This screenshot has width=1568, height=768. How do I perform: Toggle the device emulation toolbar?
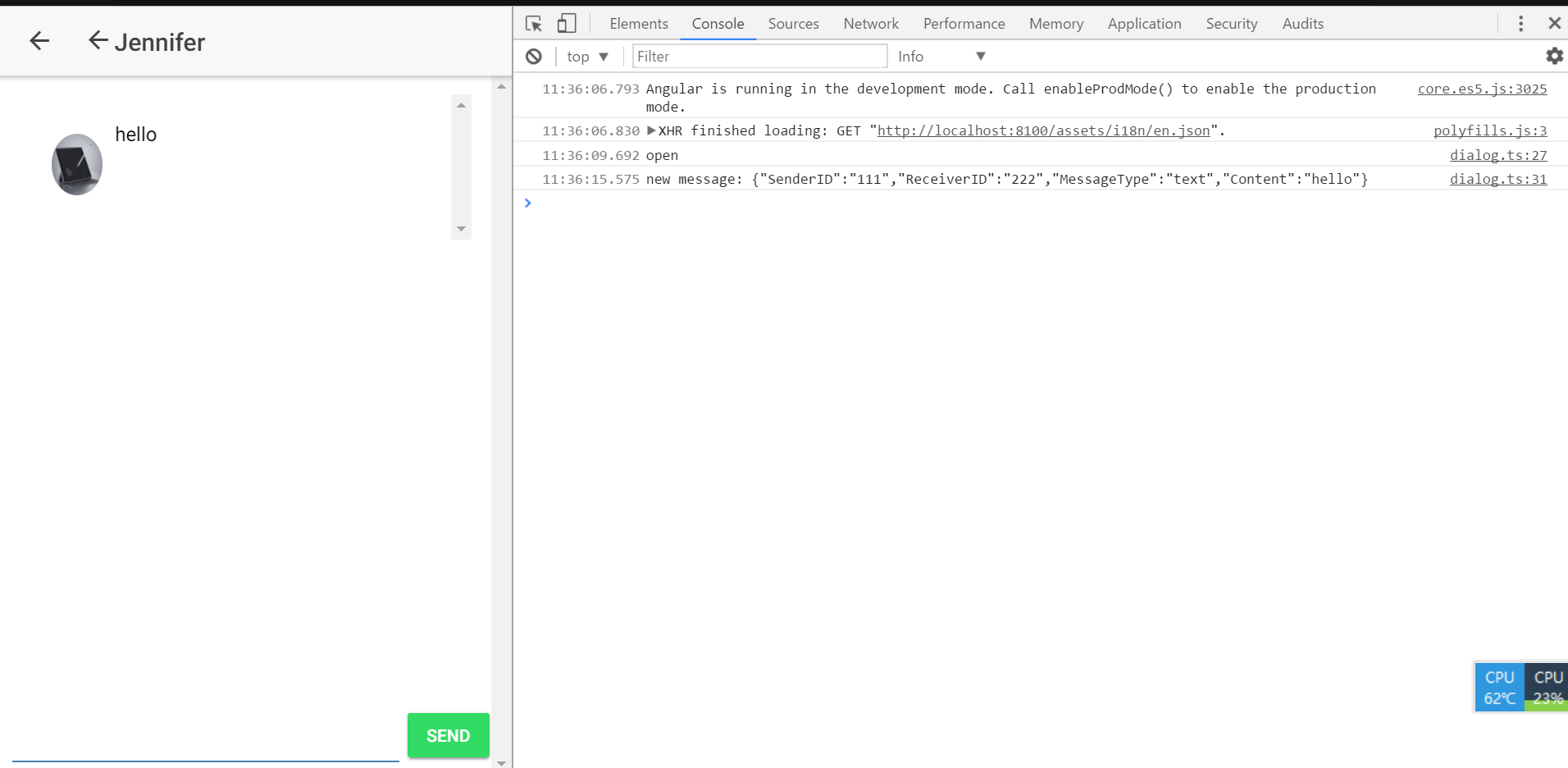coord(566,23)
